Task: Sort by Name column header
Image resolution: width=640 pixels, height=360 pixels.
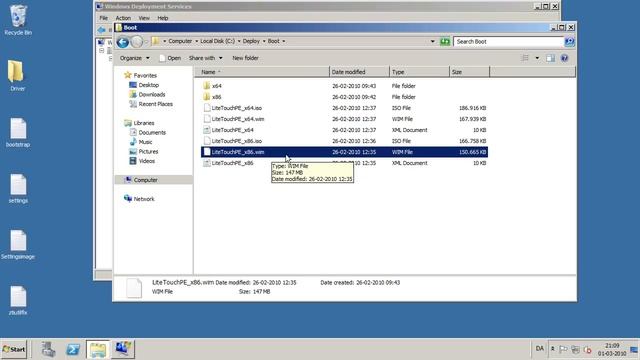Action: point(262,72)
